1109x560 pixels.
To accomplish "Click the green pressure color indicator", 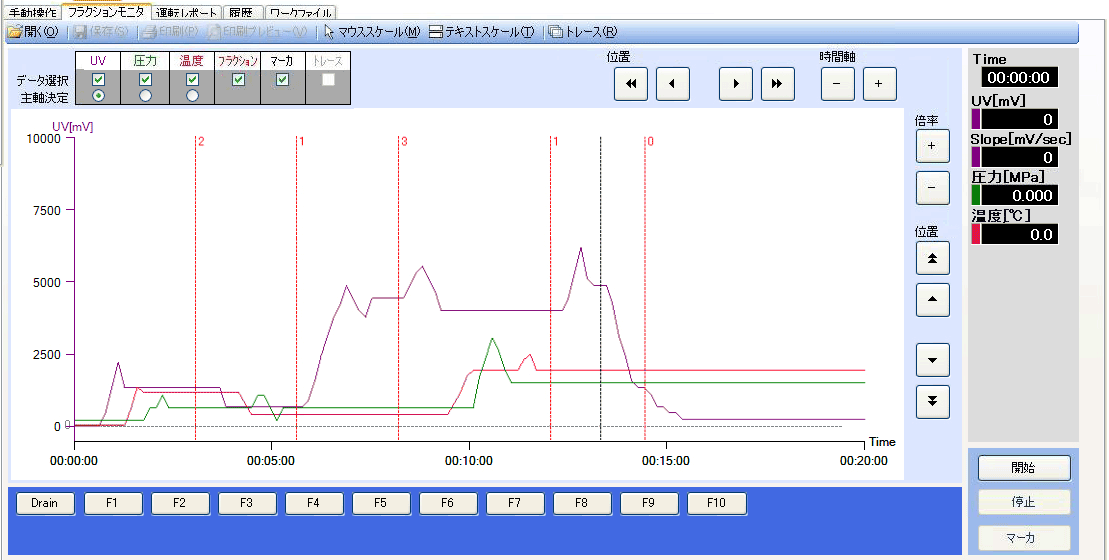I will click(x=976, y=195).
